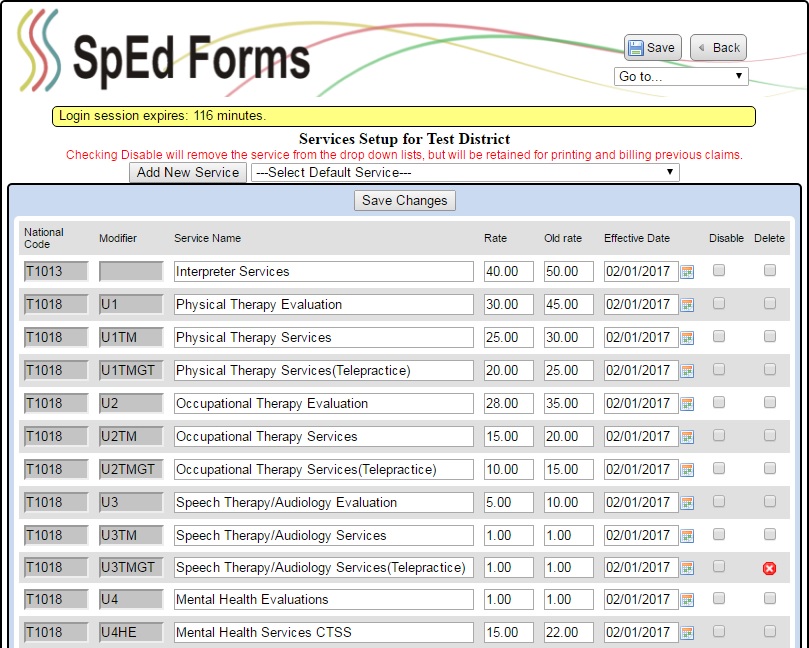Image resolution: width=809 pixels, height=648 pixels.
Task: Open the Select Default Service dropdown
Action: pyautogui.click(x=465, y=173)
